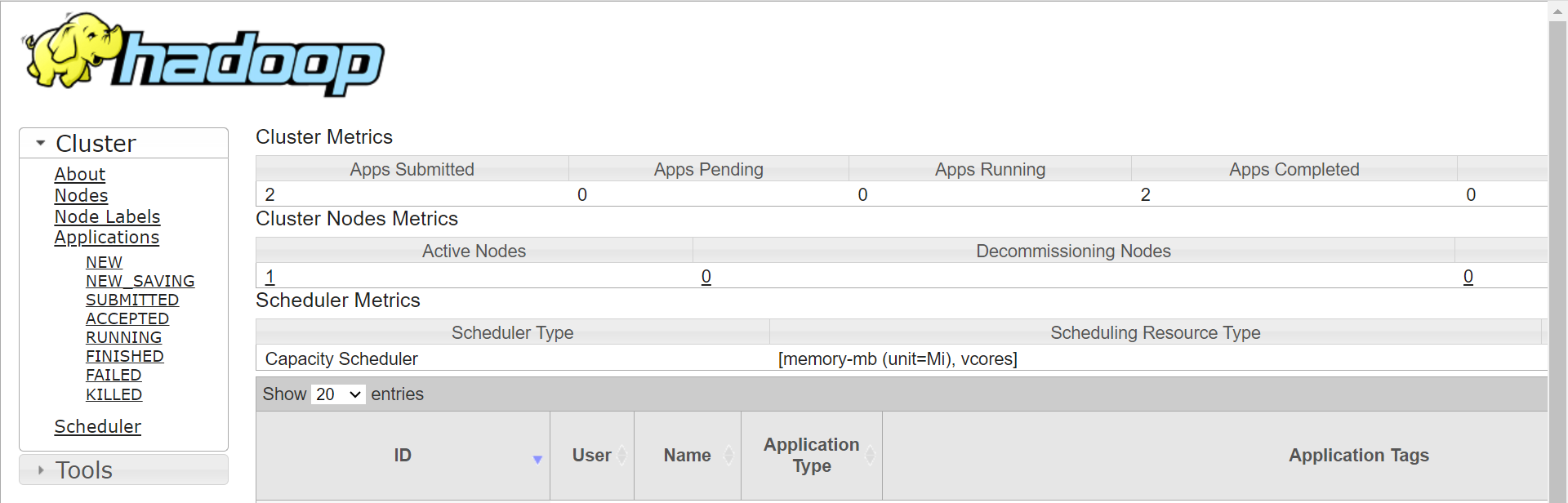1568x503 pixels.
Task: Open the Applications list link
Action: [x=106, y=238]
